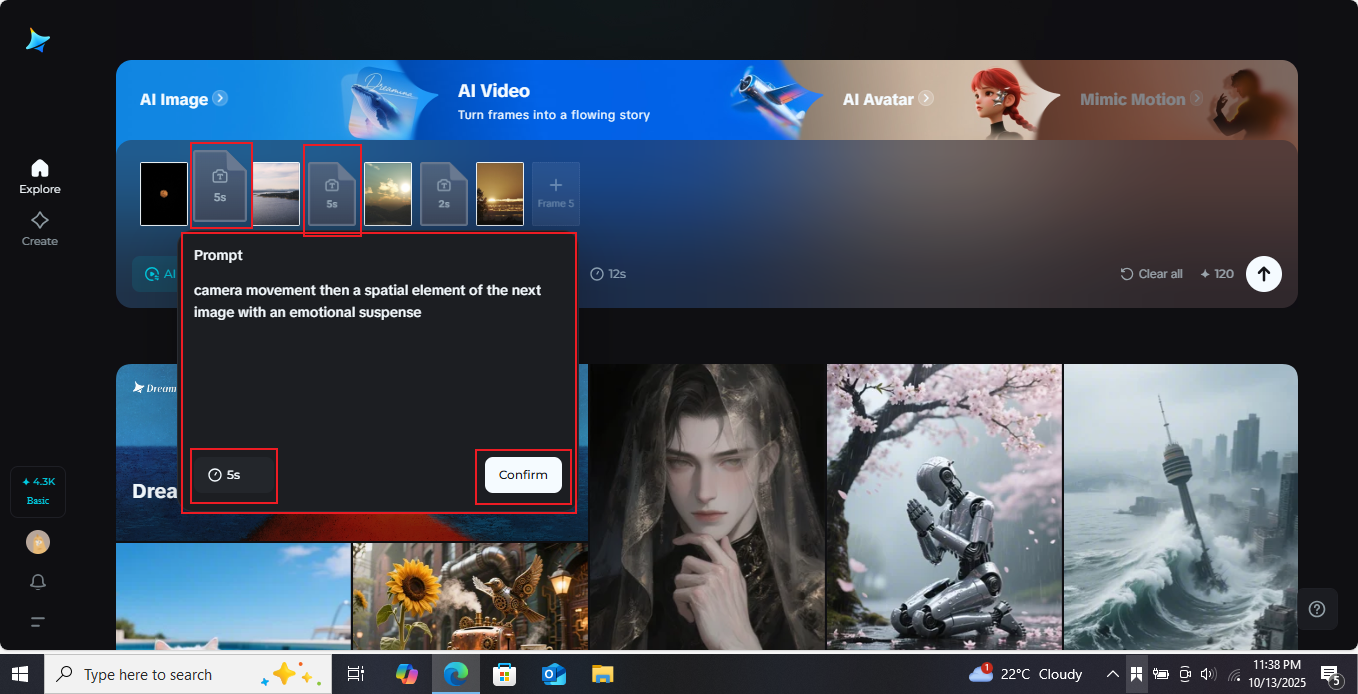Open File Explorer from the taskbar

[x=601, y=674]
